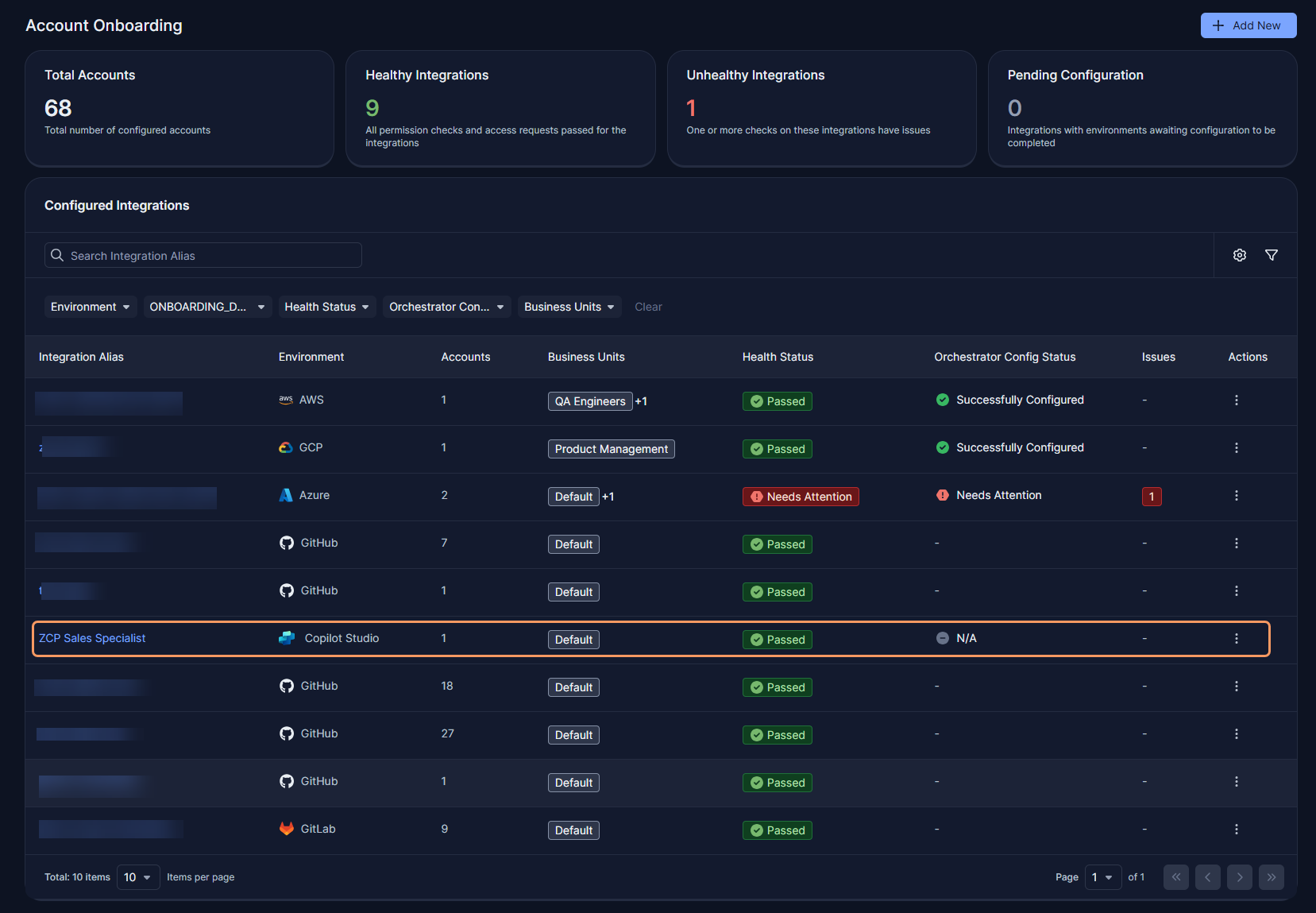The height and width of the screenshot is (913, 1316).
Task: Click the Pending Configuration card title
Action: (x=1075, y=75)
